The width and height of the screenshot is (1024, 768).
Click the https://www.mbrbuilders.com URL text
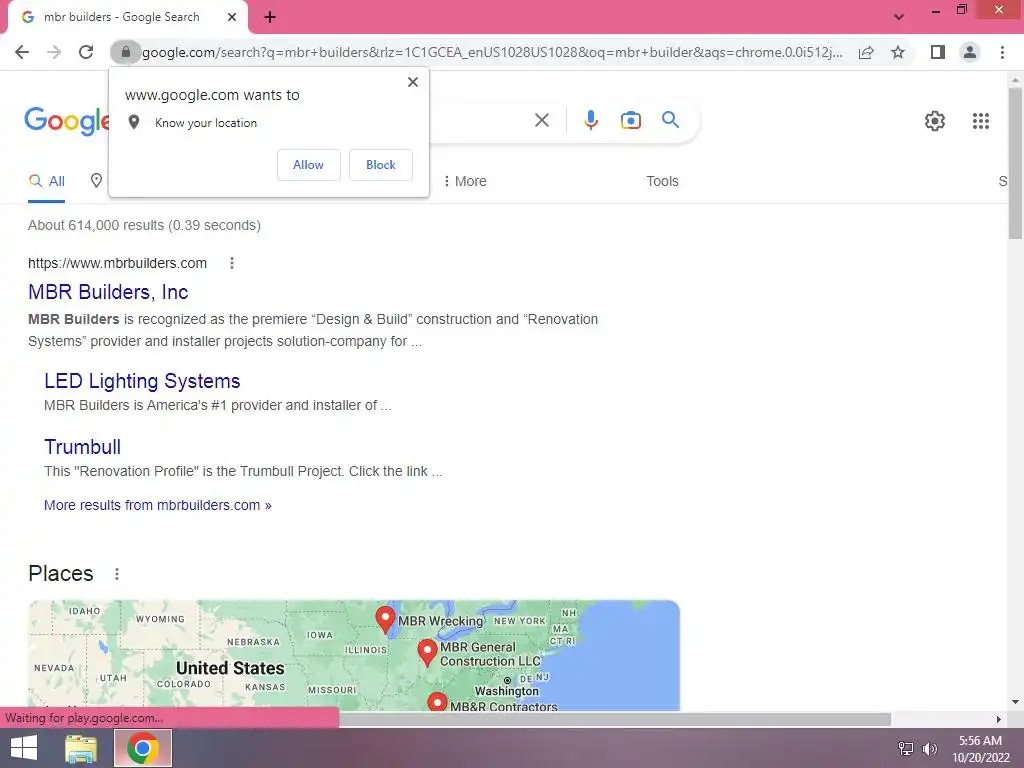pos(118,263)
